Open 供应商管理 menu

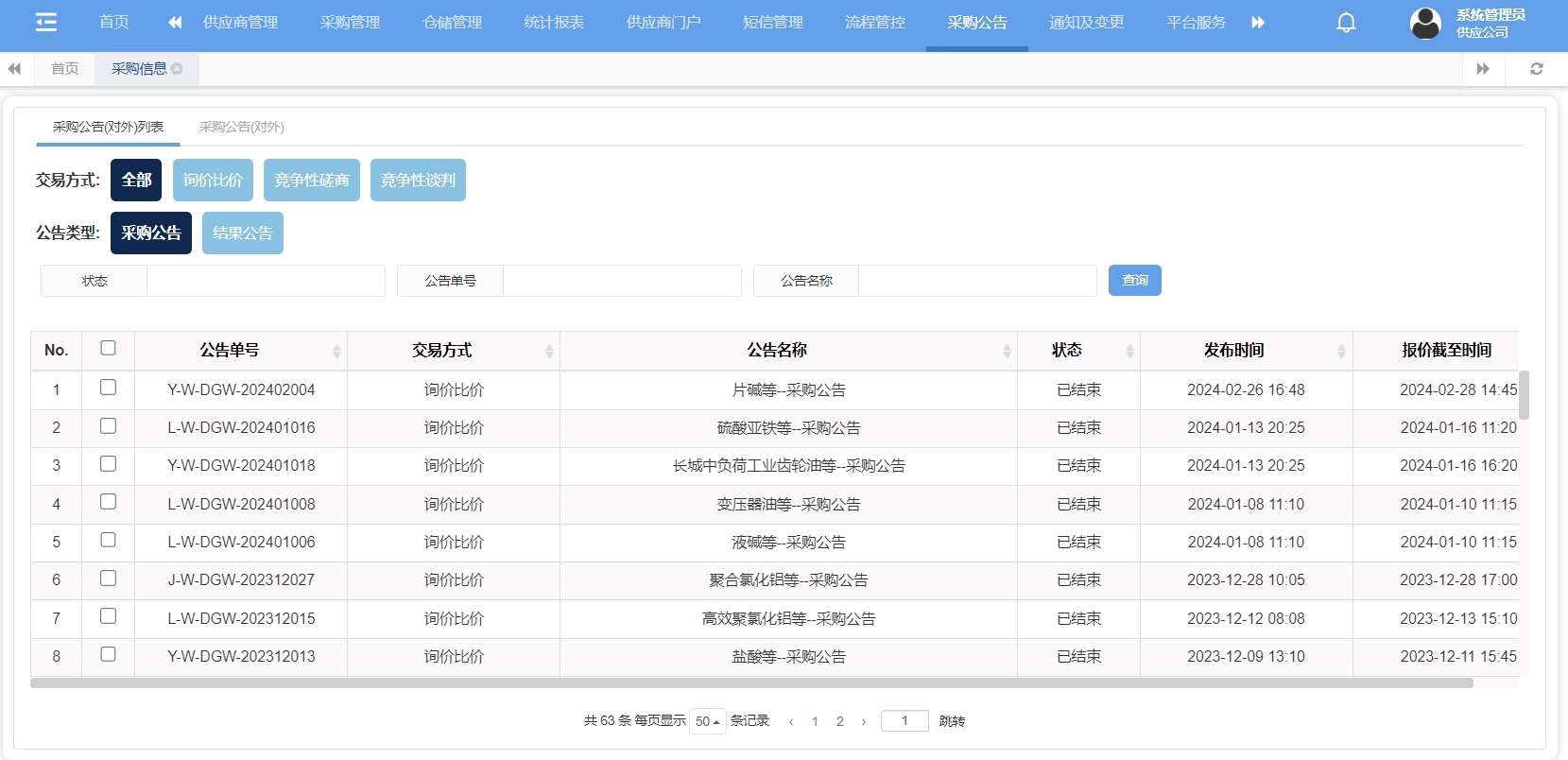240,23
